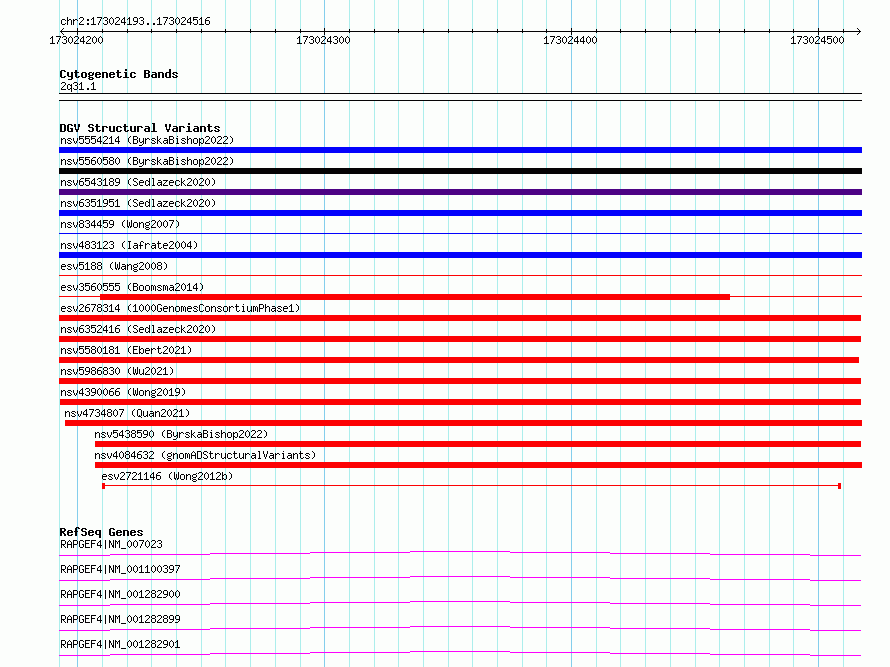This screenshot has height=667, width=890.
Task: Click ruler position 173024400
Action: (x=570, y=40)
